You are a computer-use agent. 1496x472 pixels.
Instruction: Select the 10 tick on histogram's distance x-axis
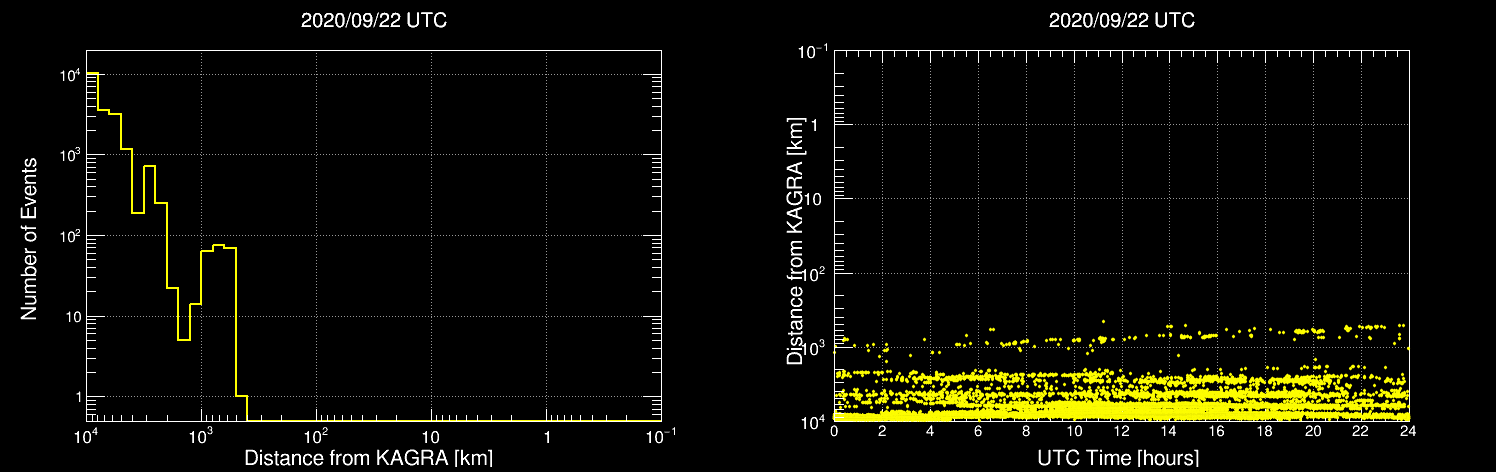point(431,438)
